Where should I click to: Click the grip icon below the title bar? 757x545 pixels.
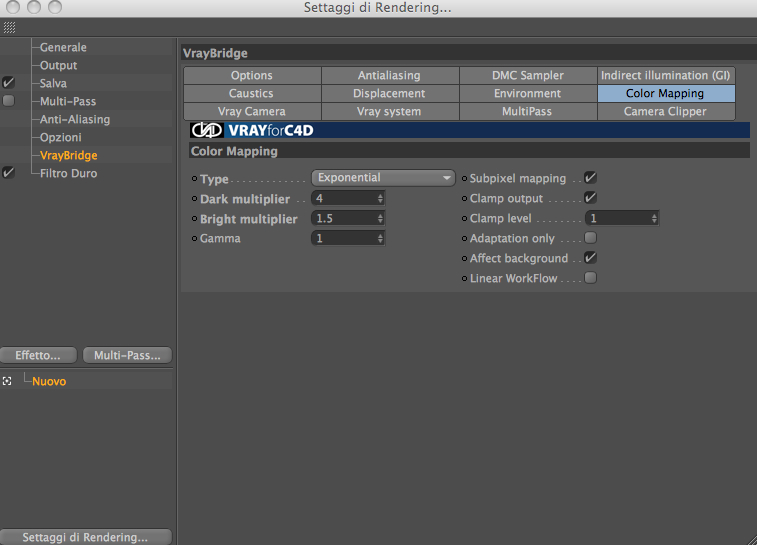click(9, 28)
